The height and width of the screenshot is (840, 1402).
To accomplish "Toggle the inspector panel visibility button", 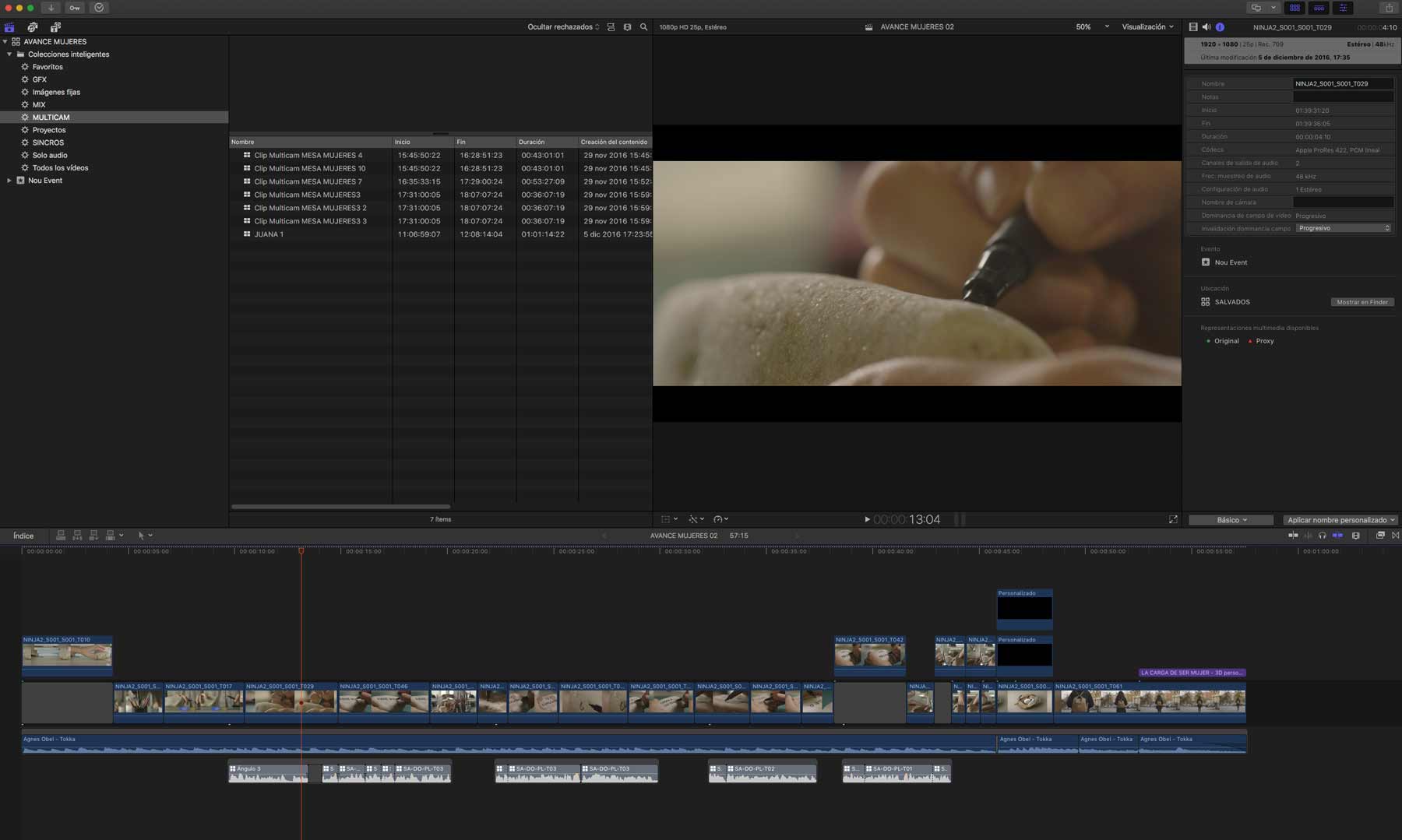I will click(1343, 8).
